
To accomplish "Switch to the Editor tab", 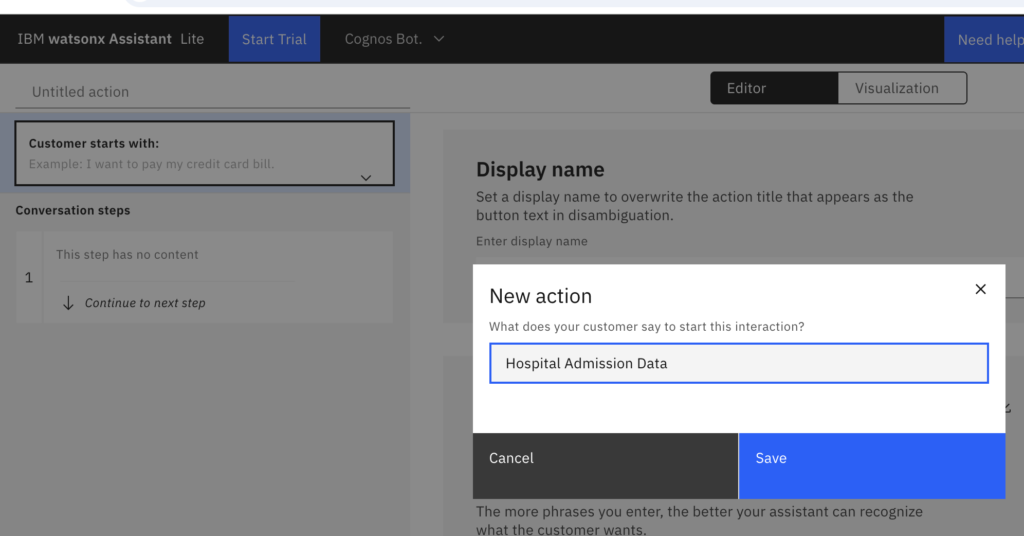I will (774, 88).
